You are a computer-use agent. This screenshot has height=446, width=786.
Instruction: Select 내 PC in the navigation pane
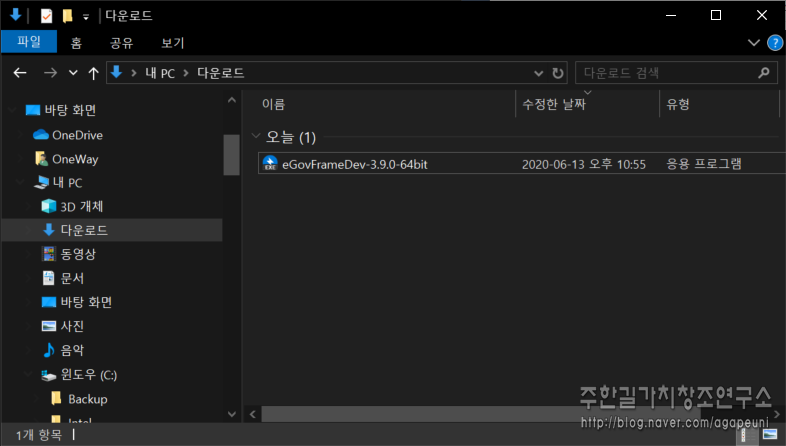pos(68,183)
